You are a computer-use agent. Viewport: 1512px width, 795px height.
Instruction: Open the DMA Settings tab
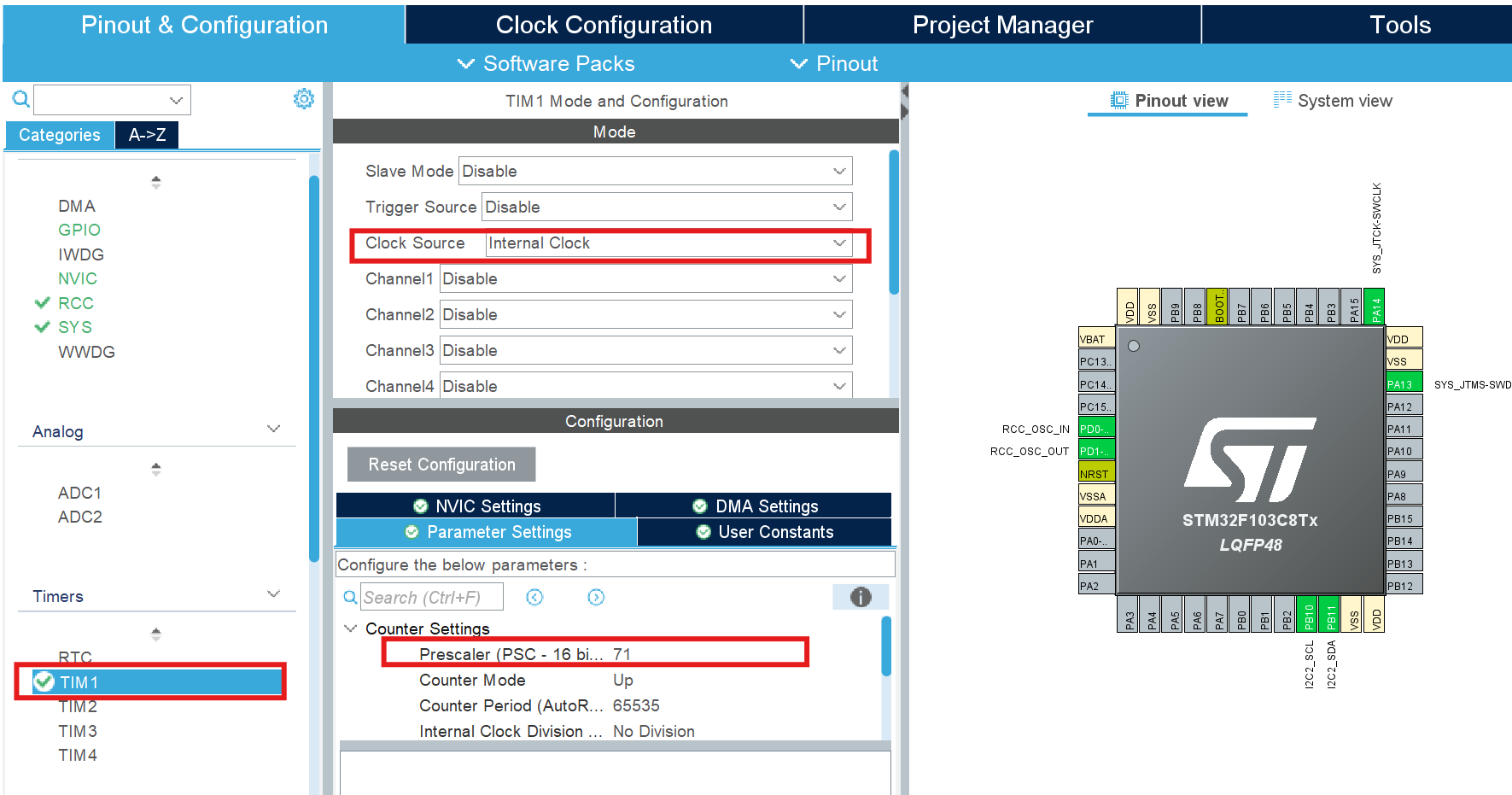pos(754,506)
